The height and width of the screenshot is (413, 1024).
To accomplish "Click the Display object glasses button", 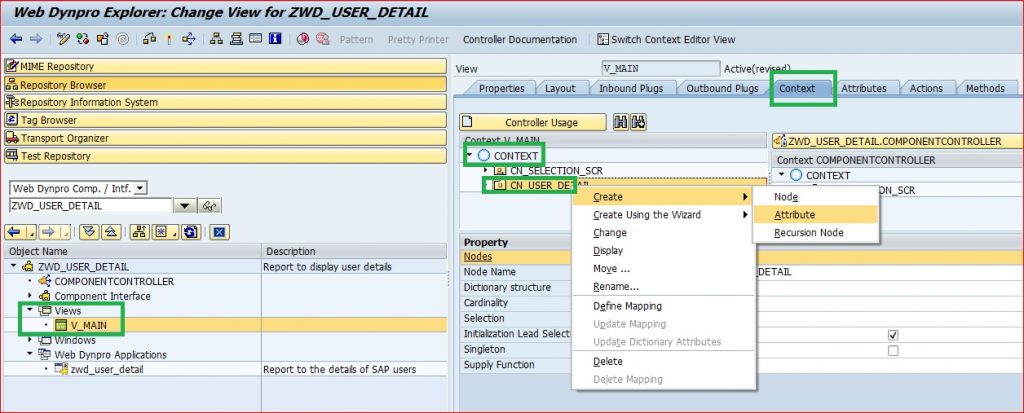I will 210,206.
